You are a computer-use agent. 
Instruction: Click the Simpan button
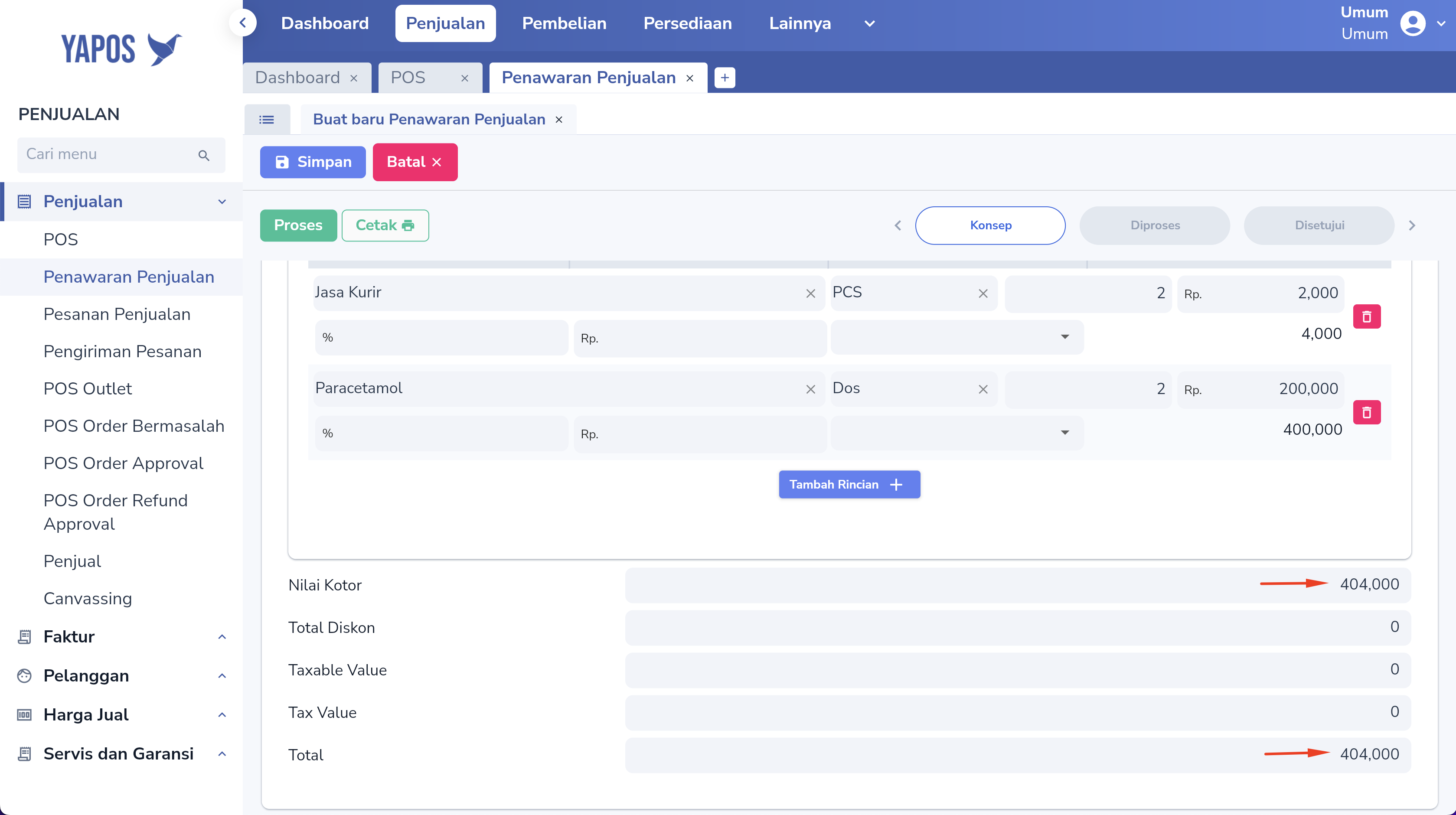[x=313, y=162]
